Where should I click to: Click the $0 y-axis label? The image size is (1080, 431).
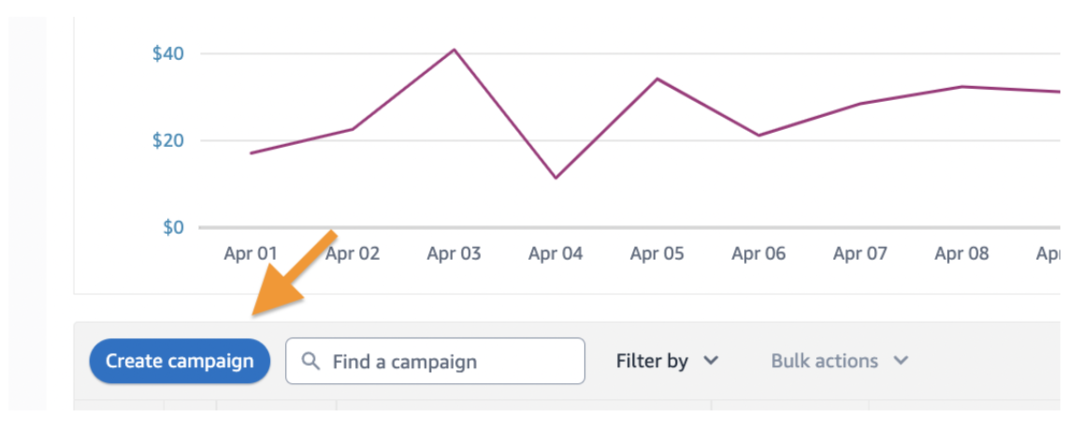173,227
